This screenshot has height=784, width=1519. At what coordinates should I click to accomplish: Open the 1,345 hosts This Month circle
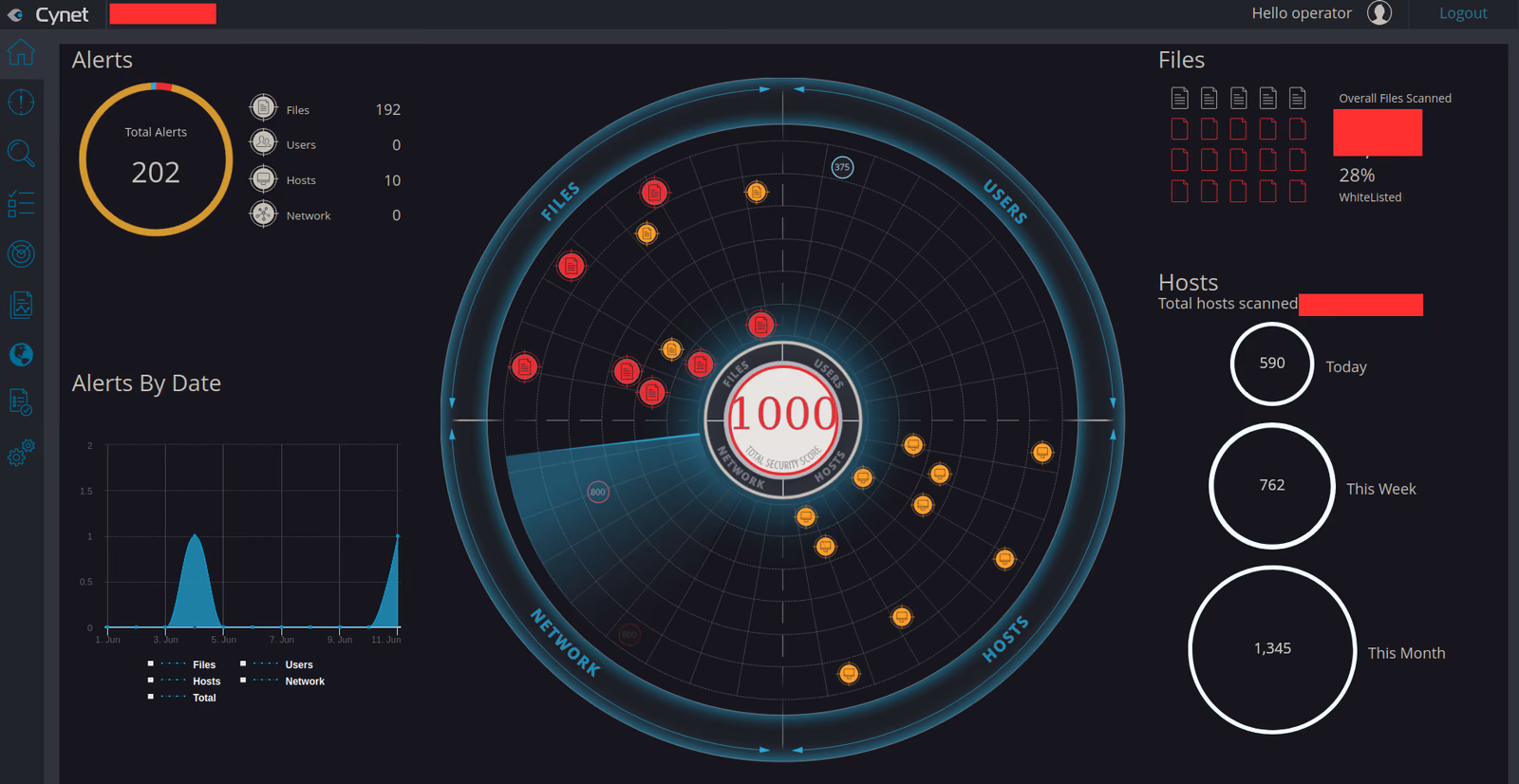1272,649
